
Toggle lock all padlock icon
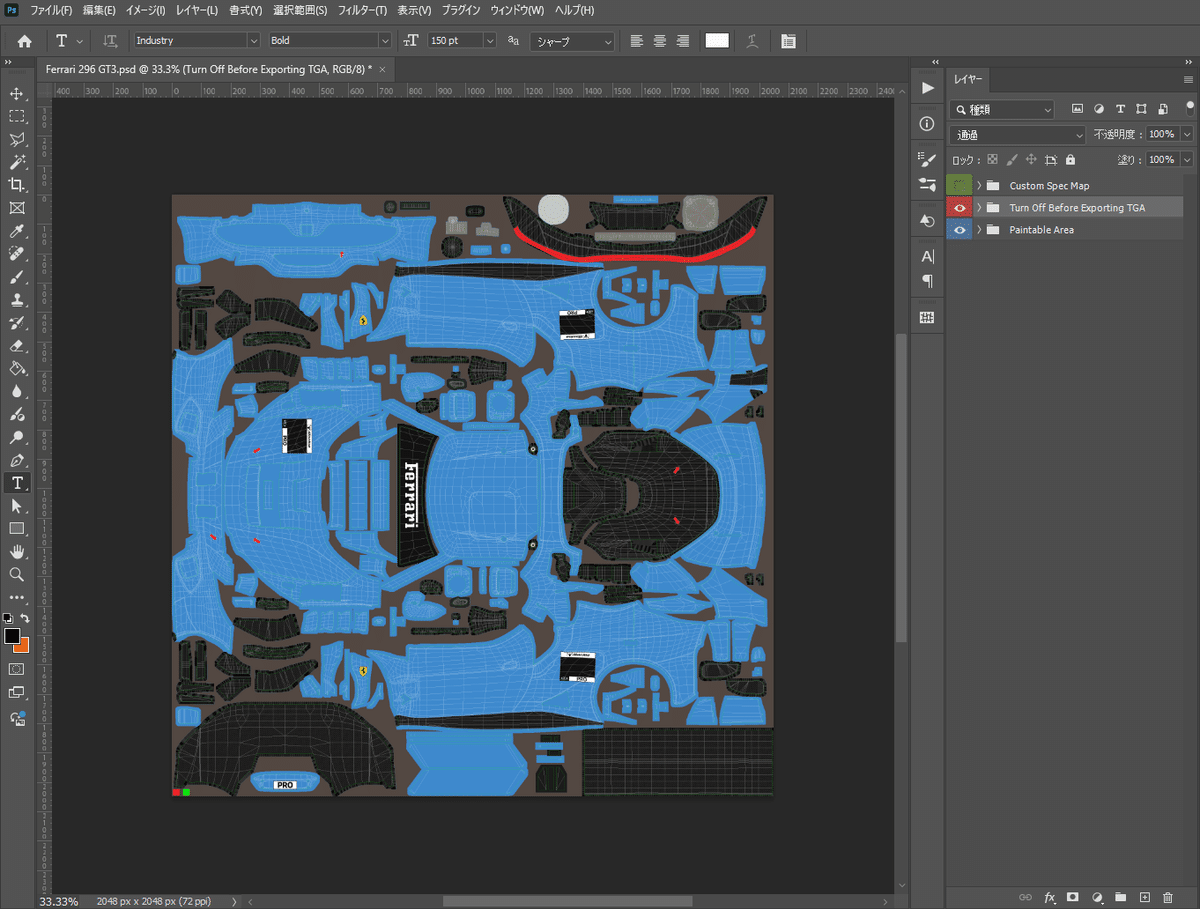(x=1070, y=159)
